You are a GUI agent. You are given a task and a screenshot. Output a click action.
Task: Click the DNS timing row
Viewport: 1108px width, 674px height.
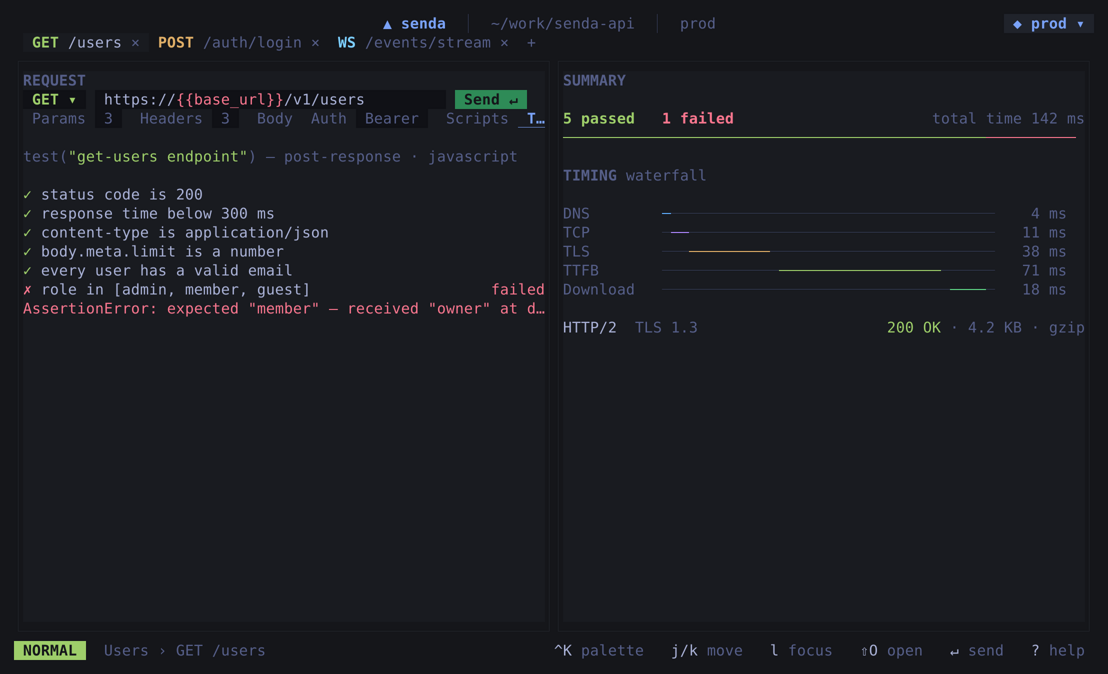(814, 213)
